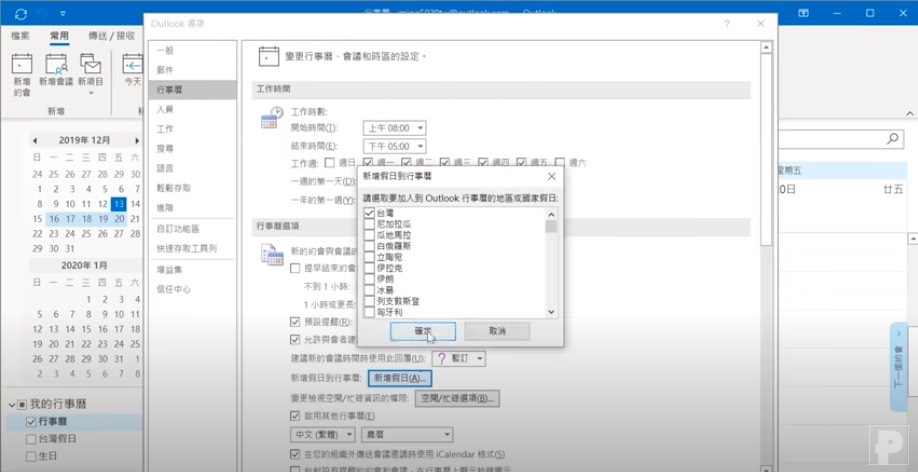Viewport: 918px width, 472px height.
Task: Click the holiday list scroll down arrow
Action: tap(551, 312)
